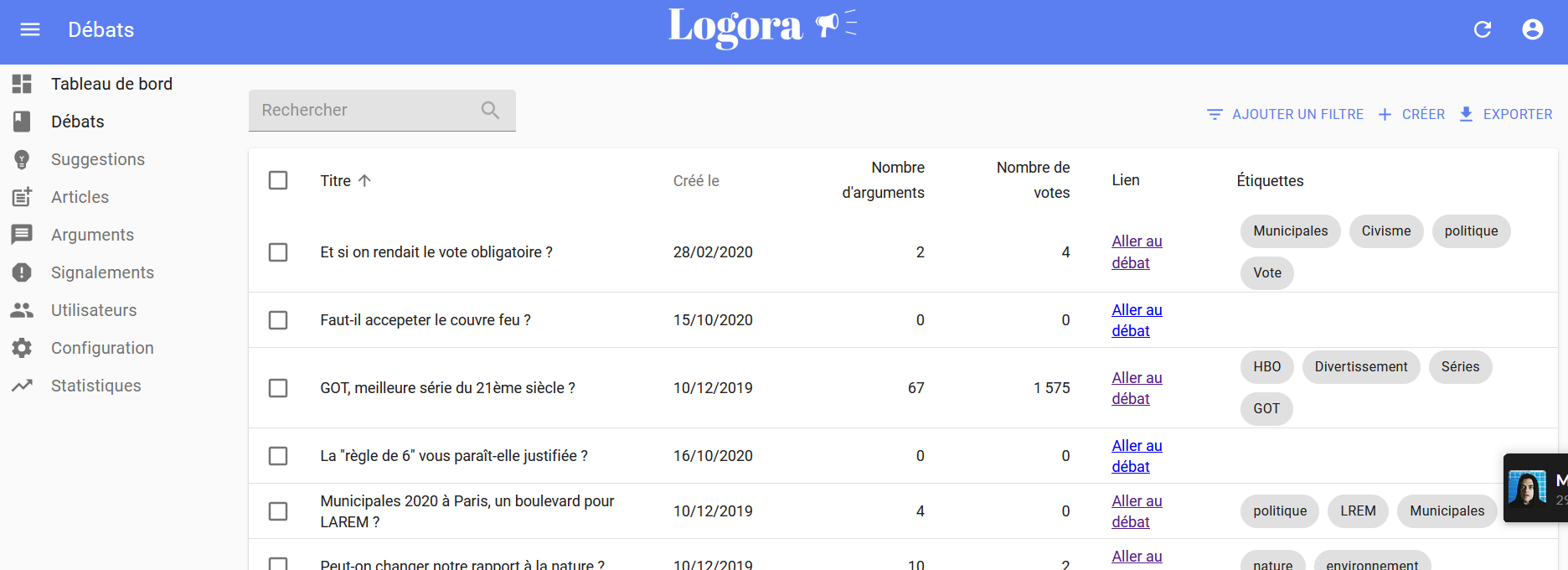
Task: Click the HBO tag chip
Action: 1267,367
